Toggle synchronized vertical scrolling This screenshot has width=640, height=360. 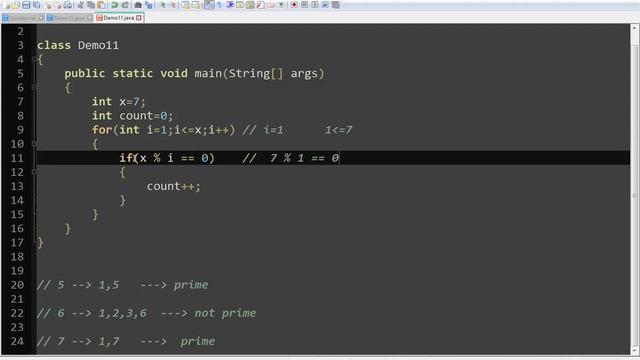pos(186,5)
